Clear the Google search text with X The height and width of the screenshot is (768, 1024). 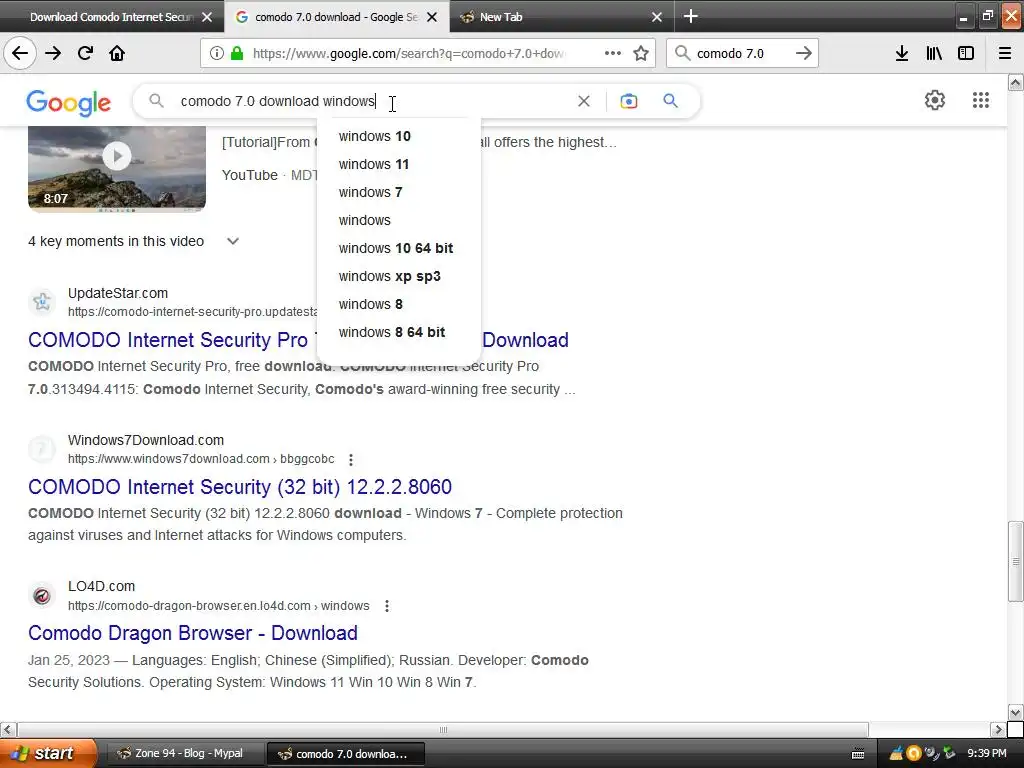click(584, 101)
